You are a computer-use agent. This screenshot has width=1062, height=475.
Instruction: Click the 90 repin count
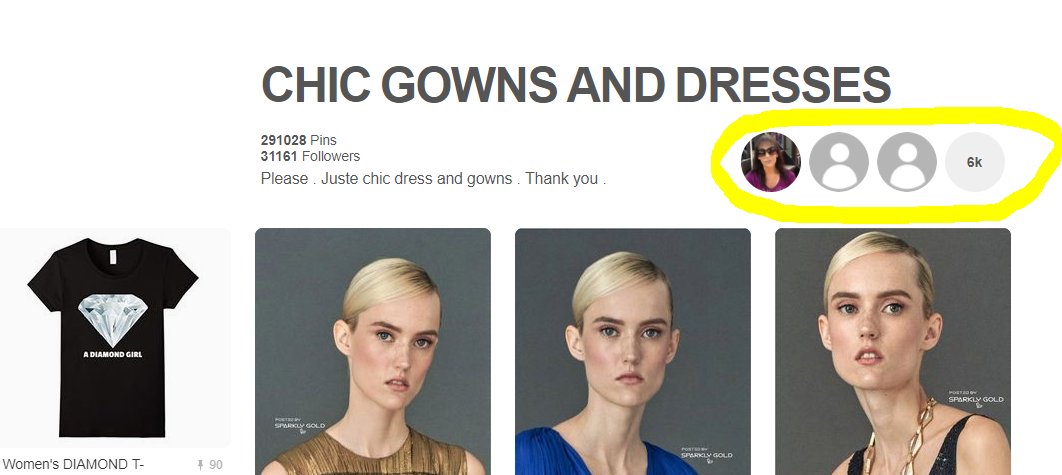[216, 465]
